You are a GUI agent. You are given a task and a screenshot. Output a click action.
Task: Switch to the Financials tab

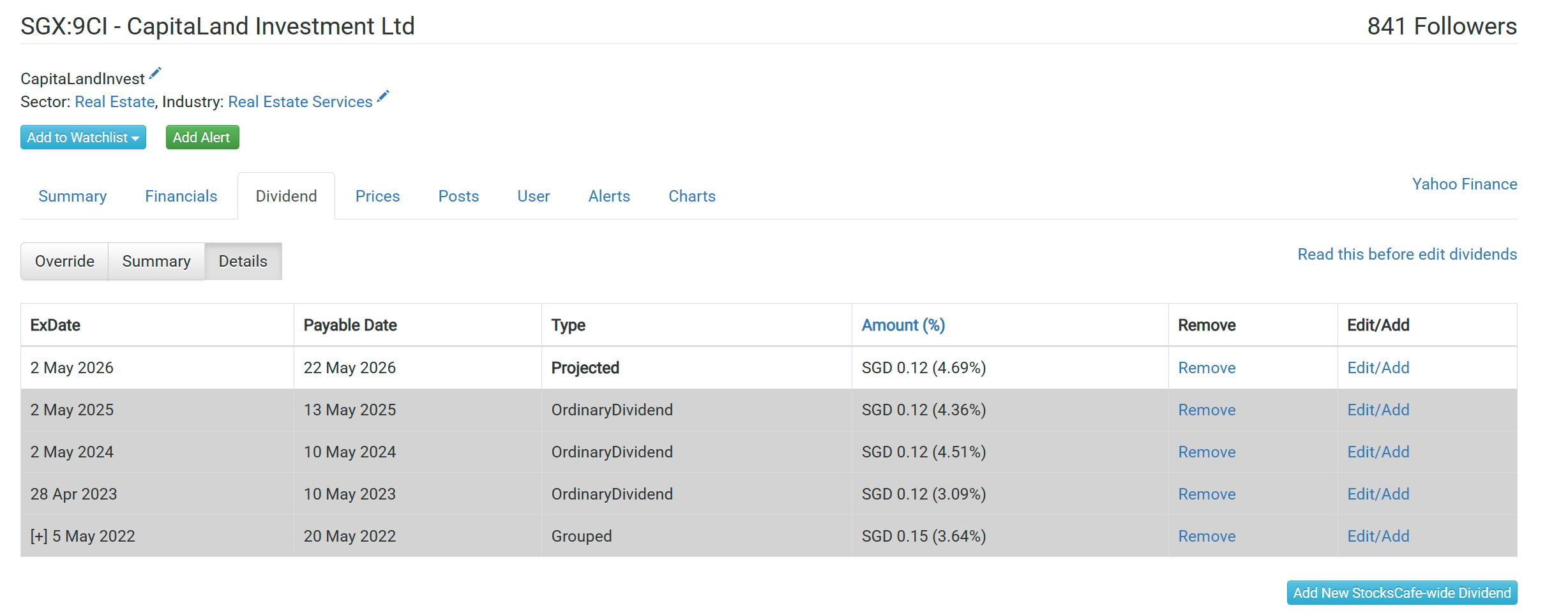pos(181,196)
